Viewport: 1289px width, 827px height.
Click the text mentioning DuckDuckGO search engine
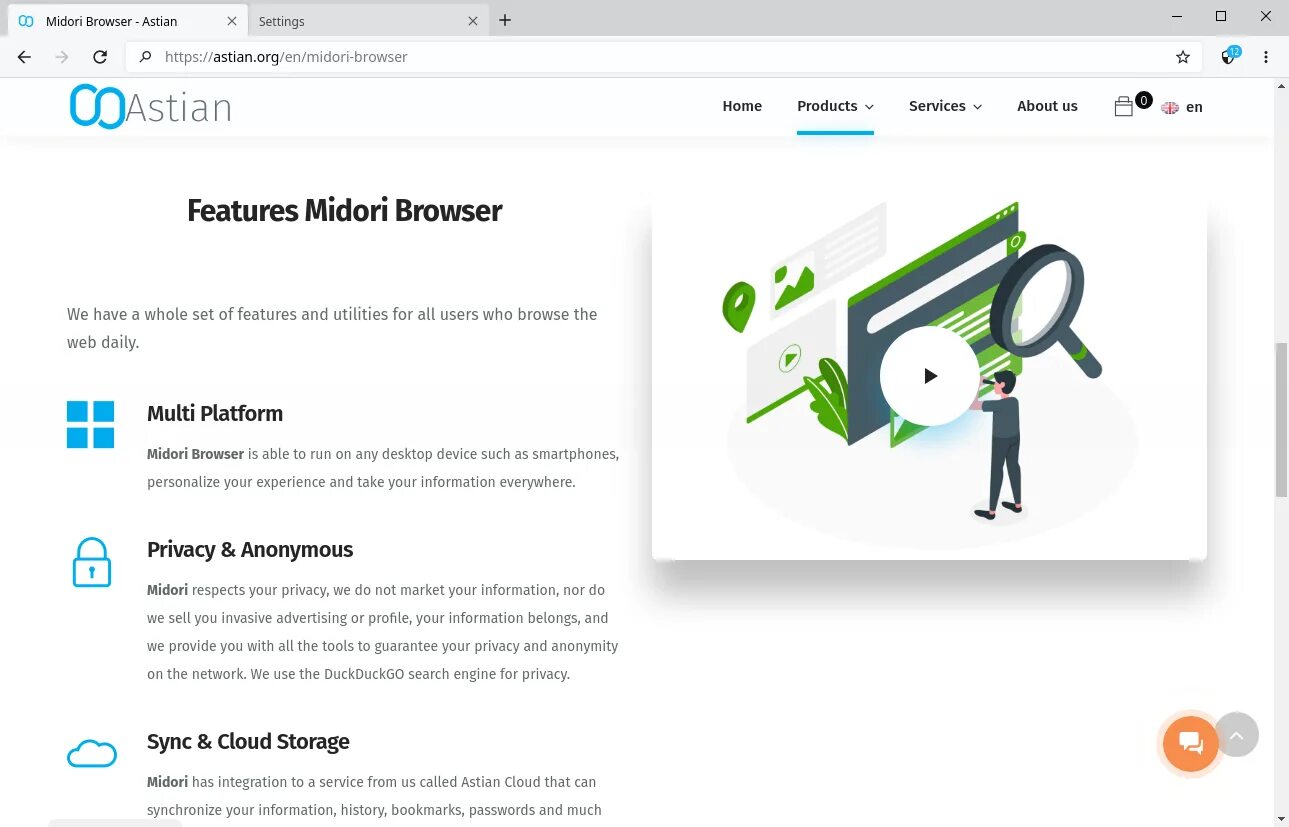410,674
